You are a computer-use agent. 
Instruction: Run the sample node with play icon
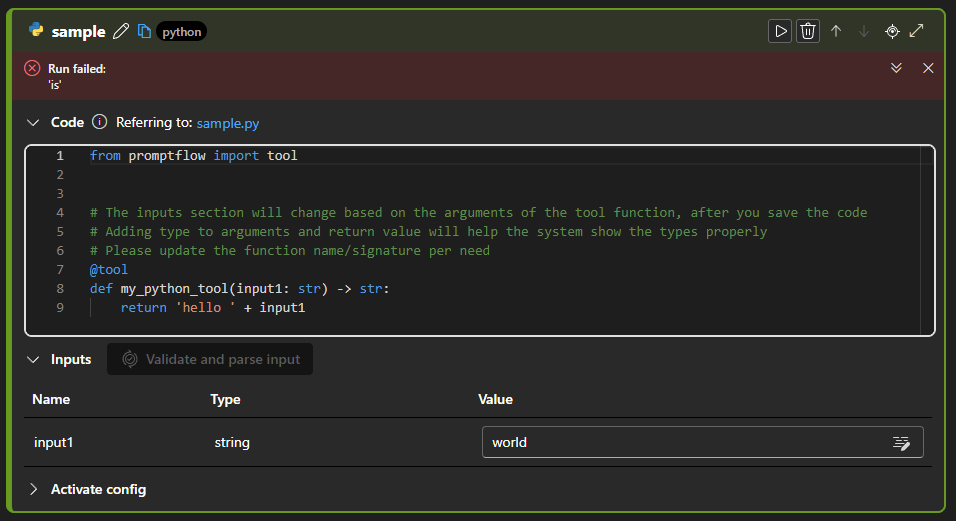[x=780, y=31]
